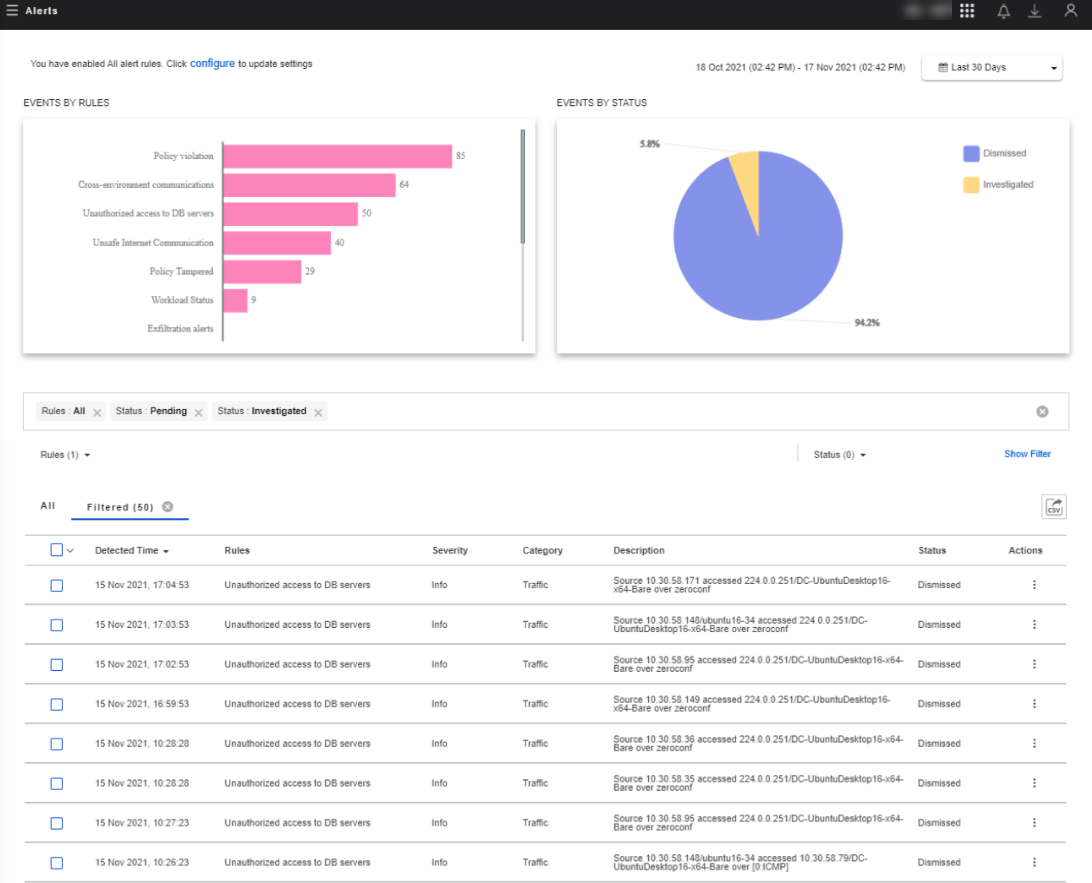Click the Rules column header
1092x883 pixels.
[x=237, y=550]
